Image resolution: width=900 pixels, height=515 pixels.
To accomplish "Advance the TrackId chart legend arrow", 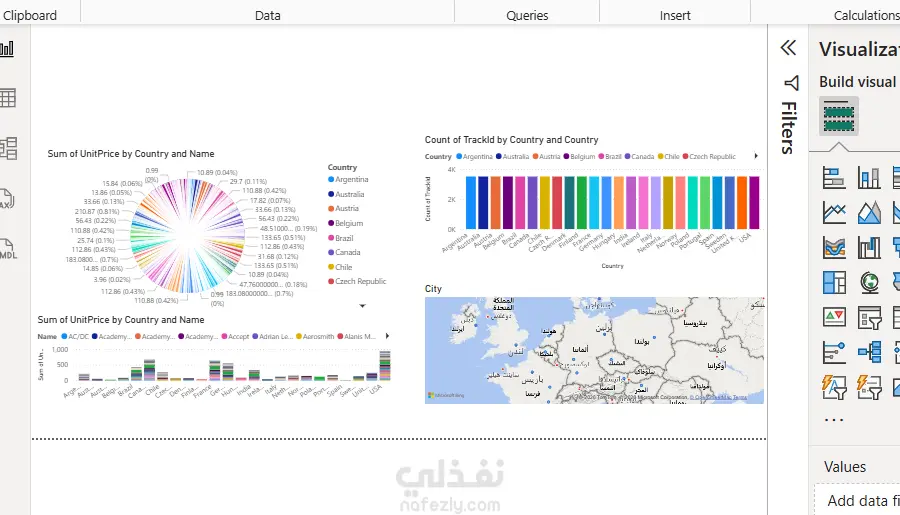I will coord(756,156).
